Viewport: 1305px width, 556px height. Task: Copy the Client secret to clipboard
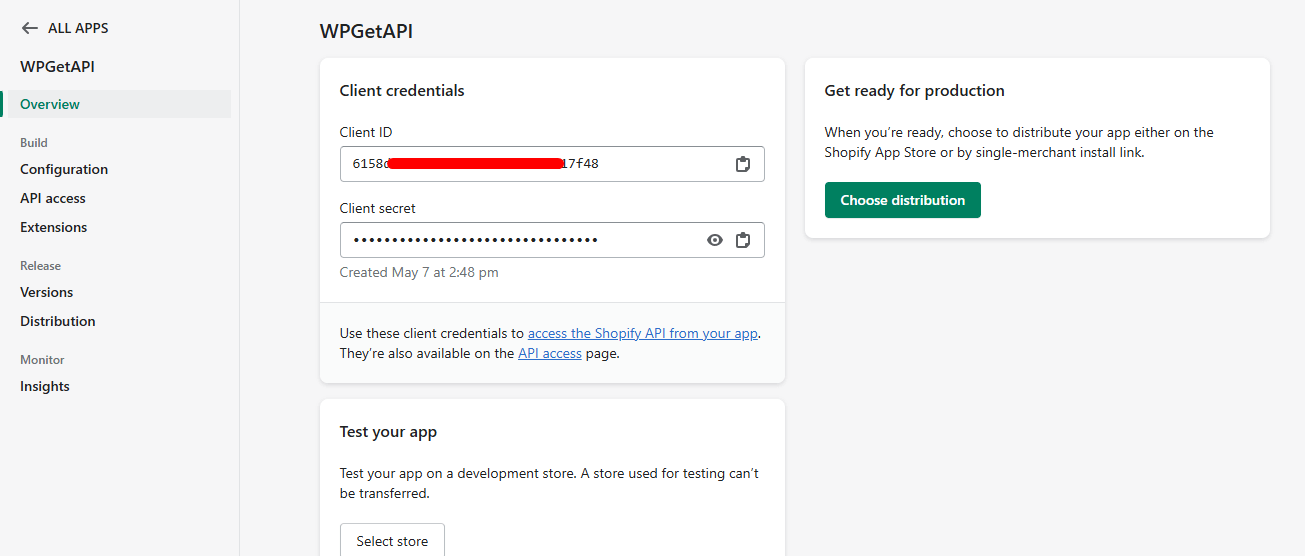coord(742,240)
